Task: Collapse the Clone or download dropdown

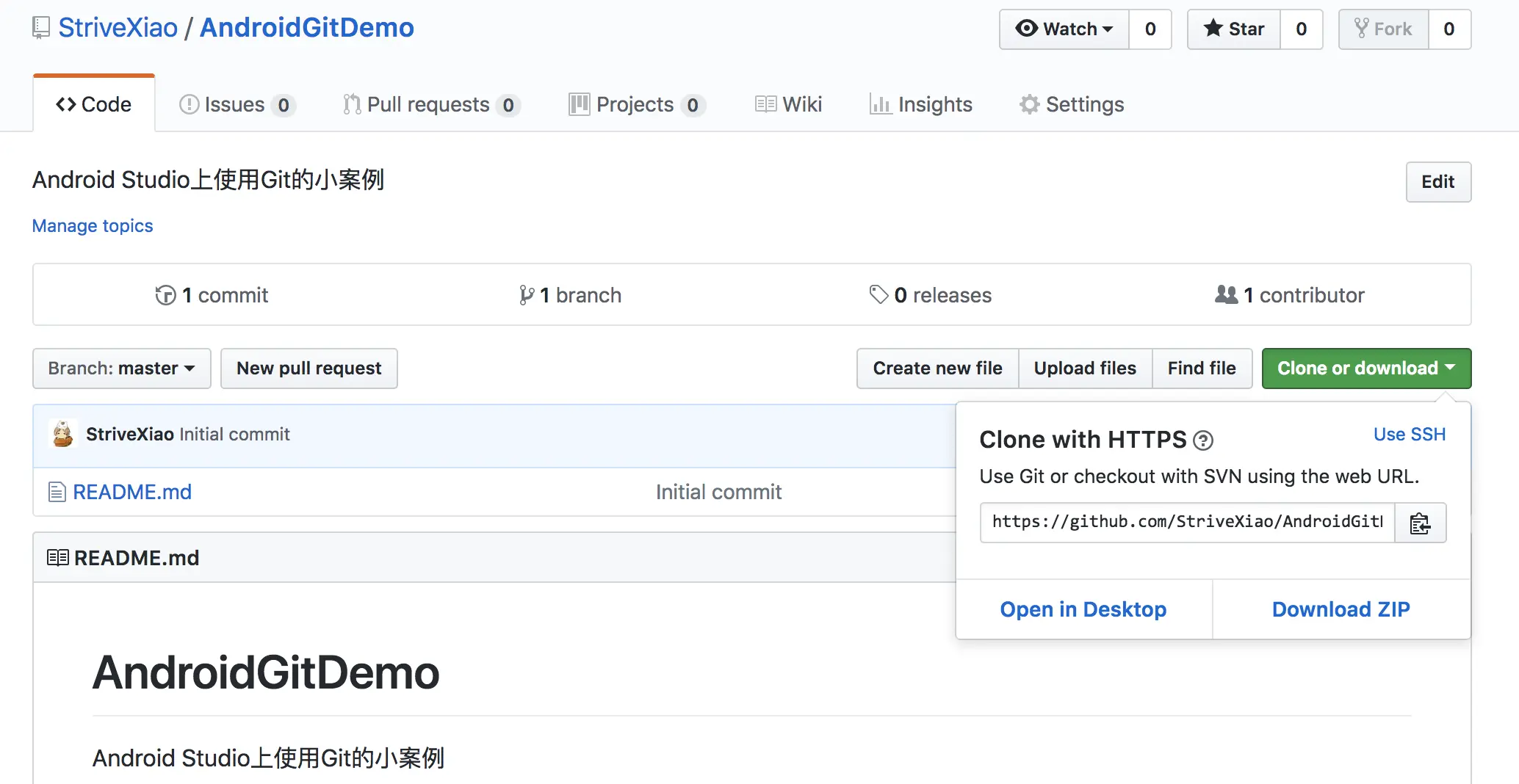Action: pos(1366,369)
